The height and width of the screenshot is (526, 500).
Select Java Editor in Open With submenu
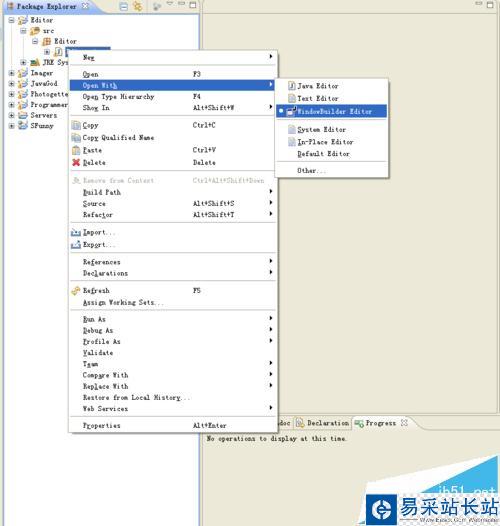(x=332, y=86)
